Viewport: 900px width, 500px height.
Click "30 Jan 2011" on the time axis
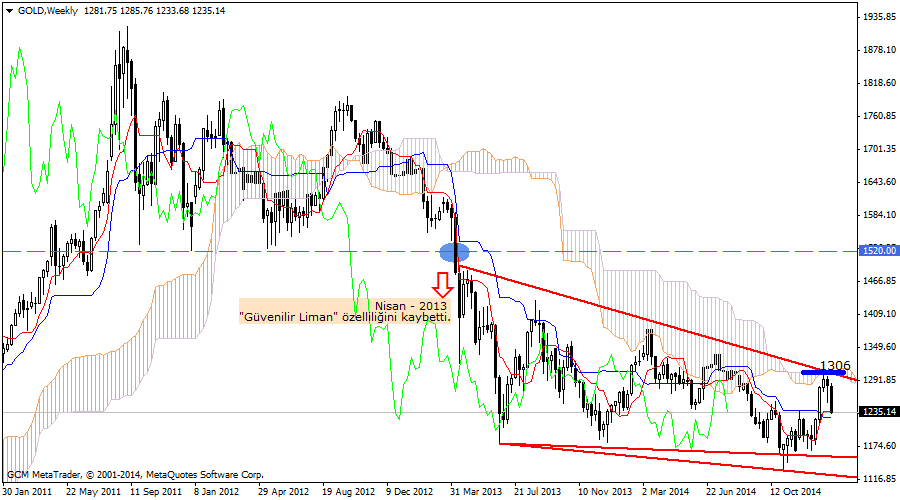point(27,492)
